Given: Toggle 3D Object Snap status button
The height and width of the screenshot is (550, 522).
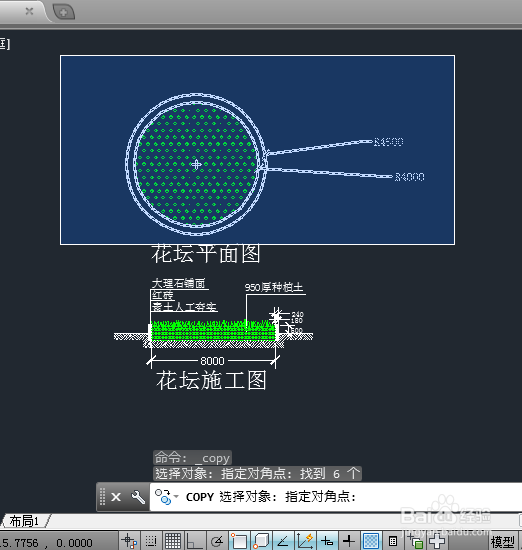Looking at the screenshot, I should coord(261,541).
